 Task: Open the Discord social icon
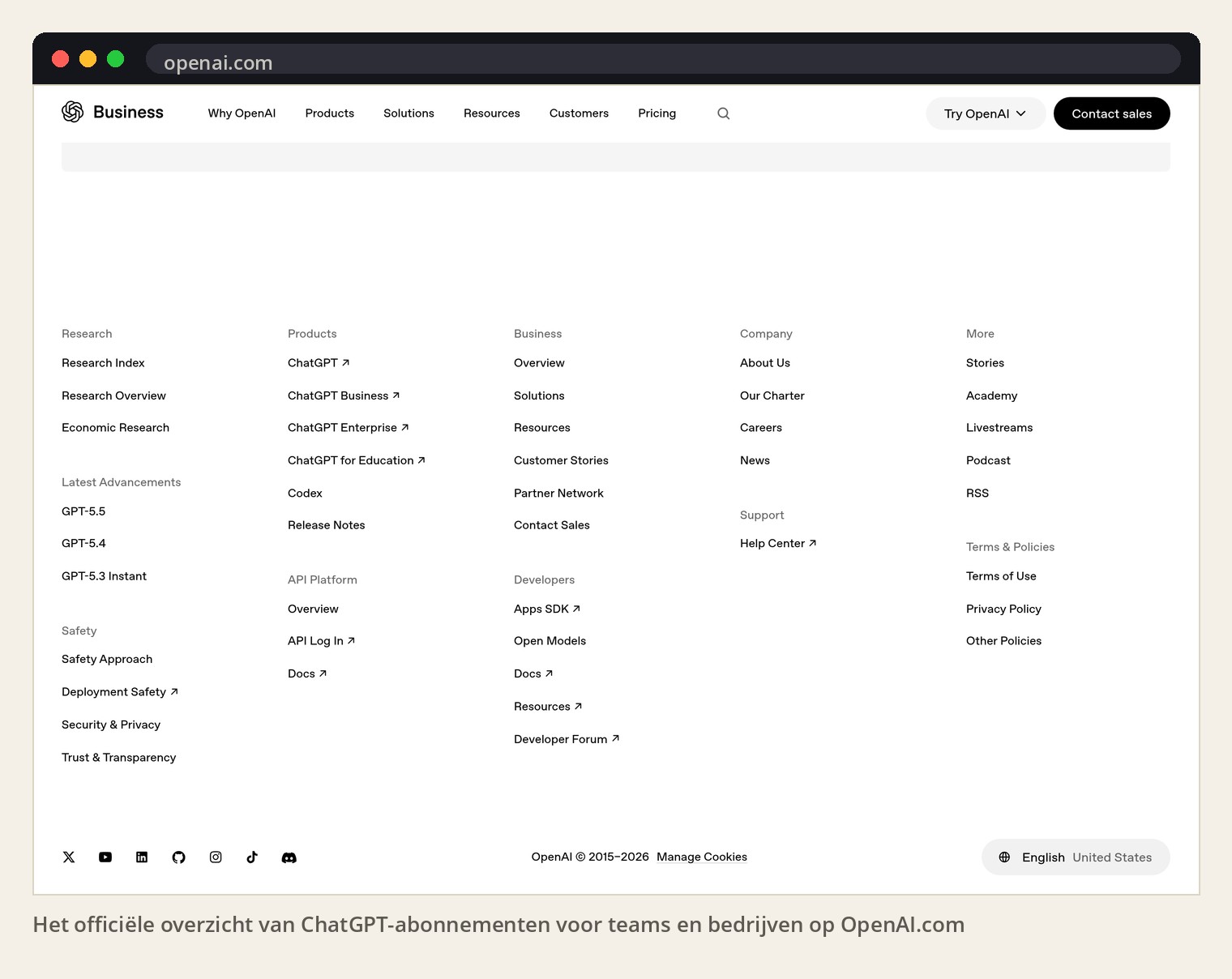click(x=289, y=857)
